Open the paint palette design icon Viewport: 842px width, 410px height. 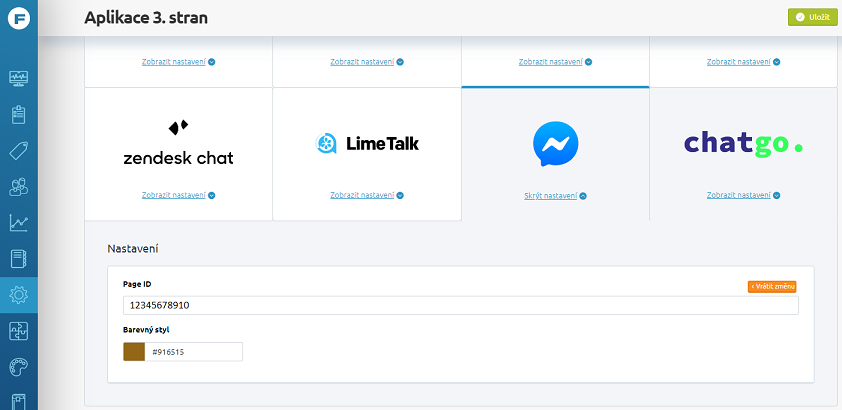(x=19, y=367)
